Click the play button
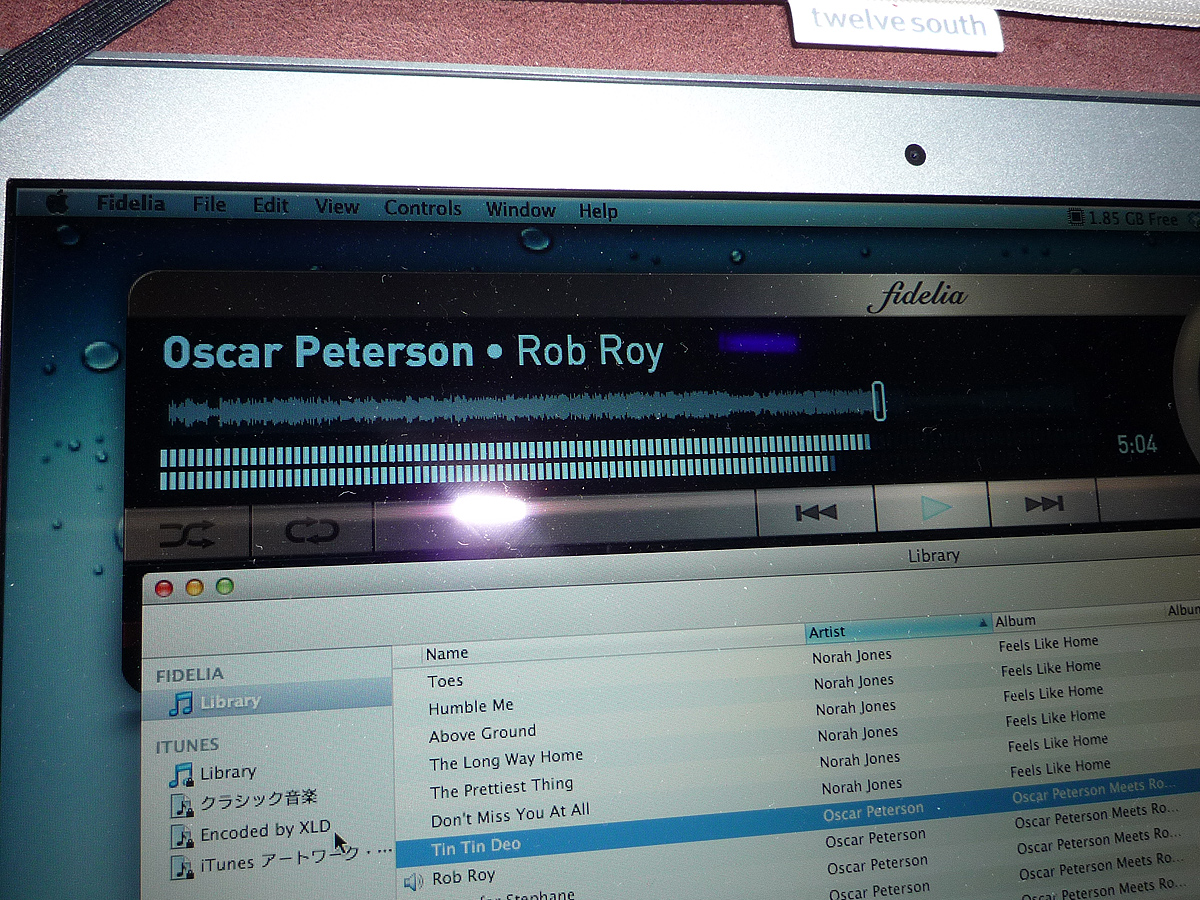1200x900 pixels. pos(934,508)
